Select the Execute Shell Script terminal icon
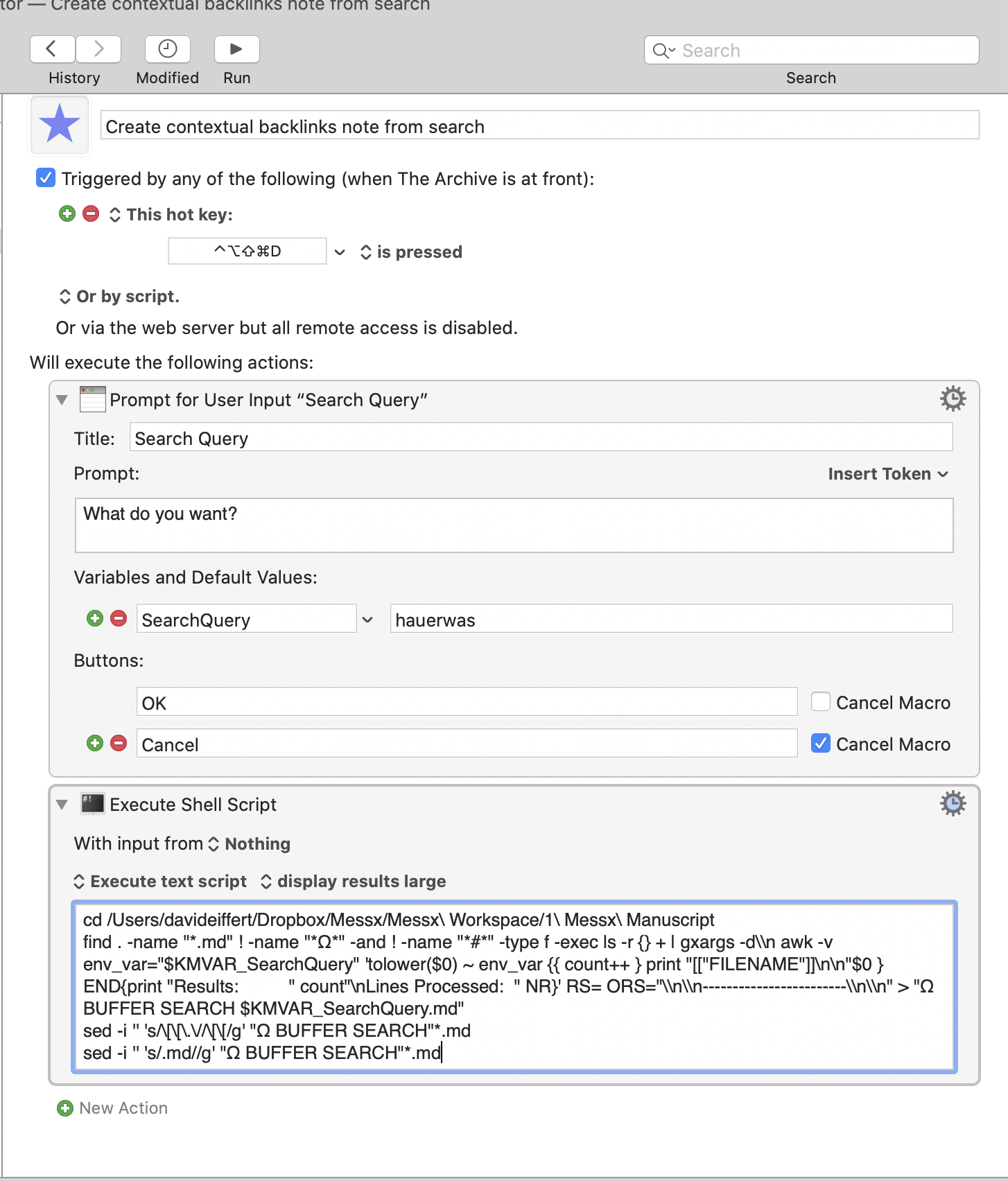 coord(93,804)
